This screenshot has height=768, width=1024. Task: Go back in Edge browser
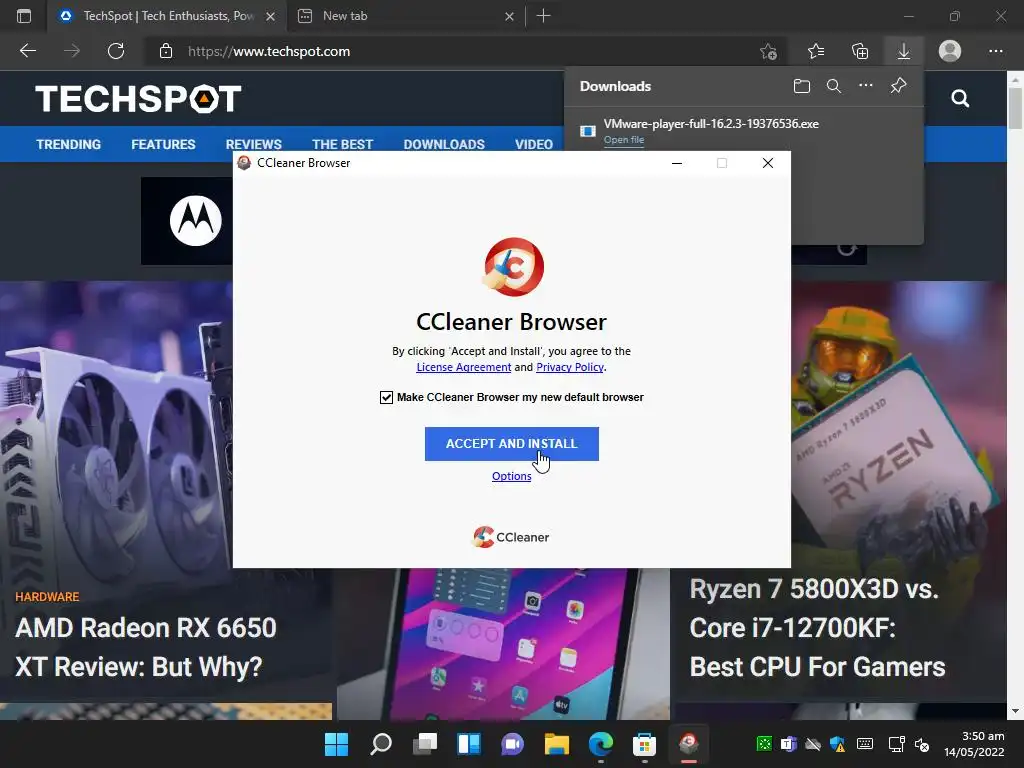(28, 51)
